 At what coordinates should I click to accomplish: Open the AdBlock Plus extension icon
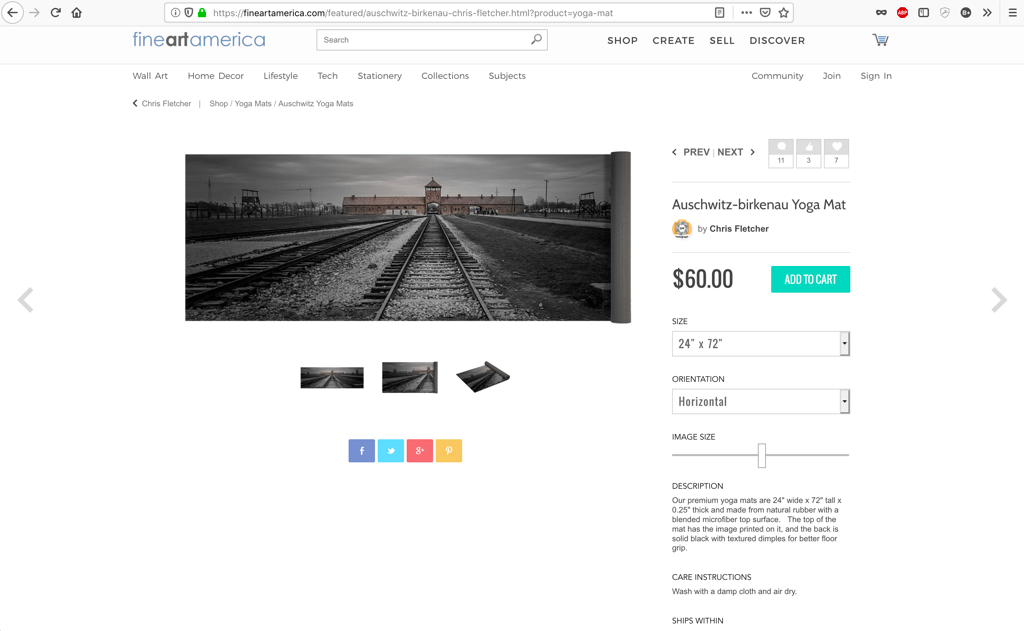(x=903, y=12)
